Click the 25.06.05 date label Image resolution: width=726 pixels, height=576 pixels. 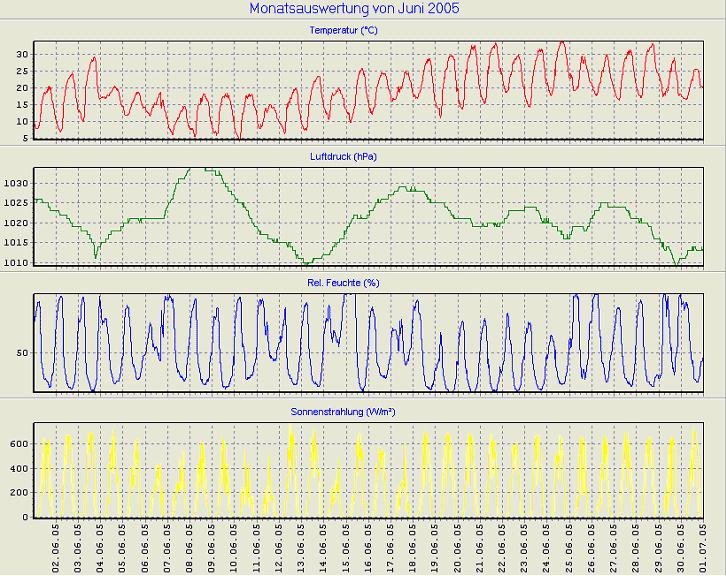(569, 546)
